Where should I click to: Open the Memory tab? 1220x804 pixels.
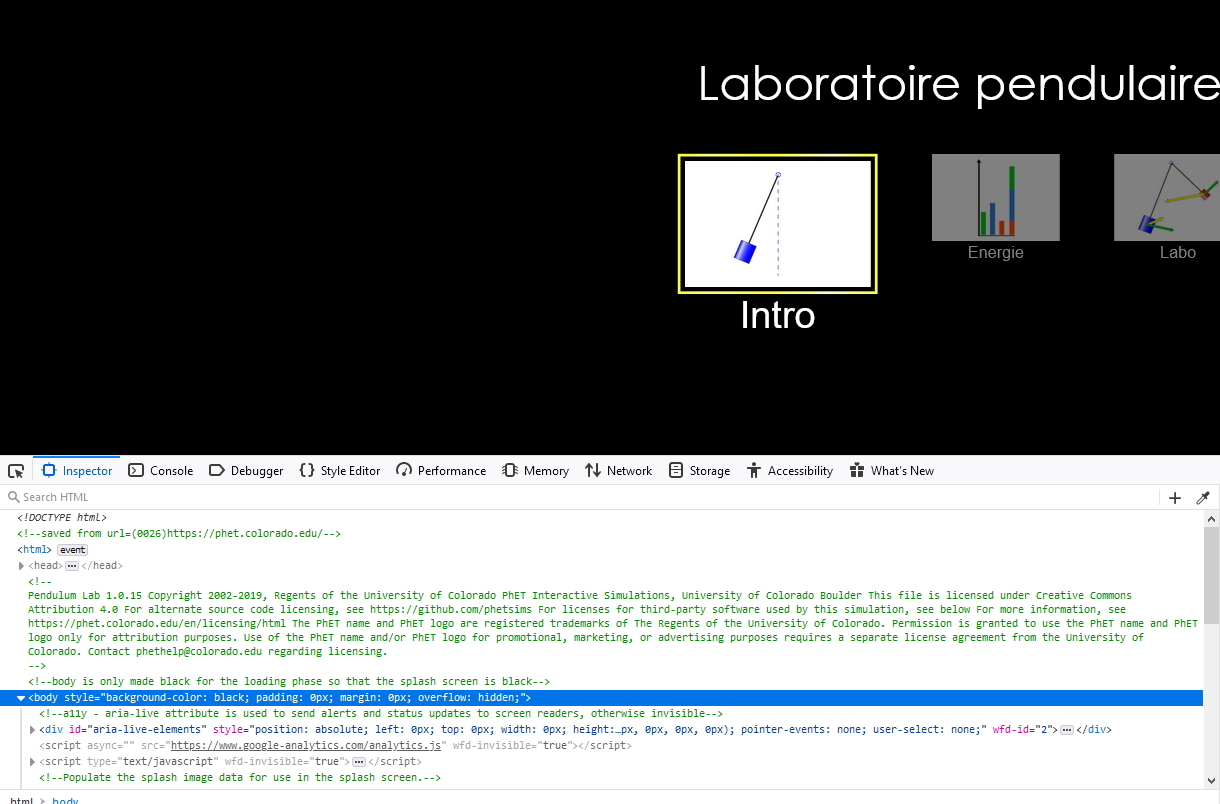535,471
